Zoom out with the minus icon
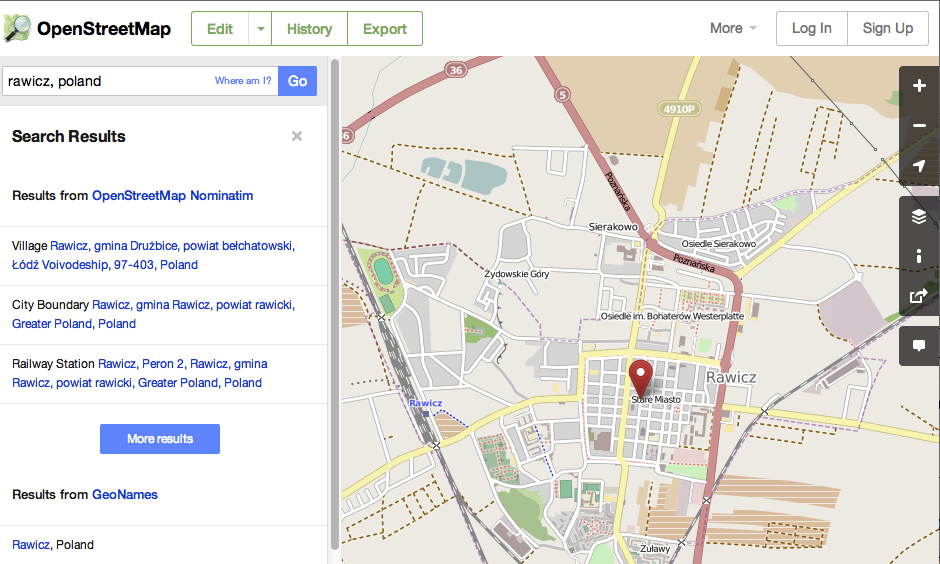940x564 pixels. tap(919, 125)
